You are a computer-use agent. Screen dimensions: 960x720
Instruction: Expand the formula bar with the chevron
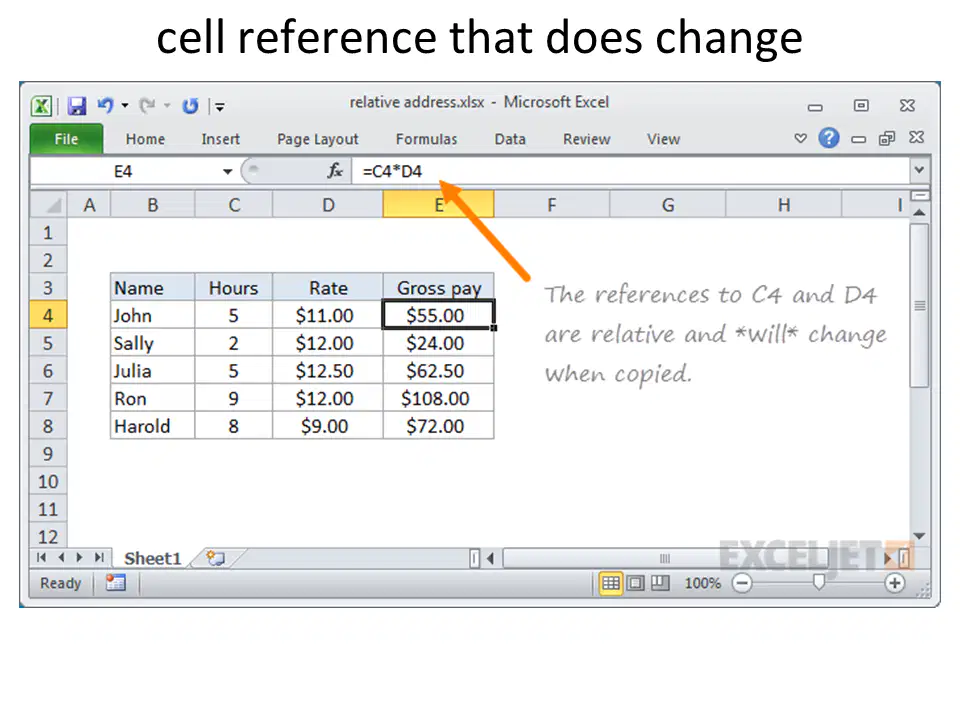919,170
